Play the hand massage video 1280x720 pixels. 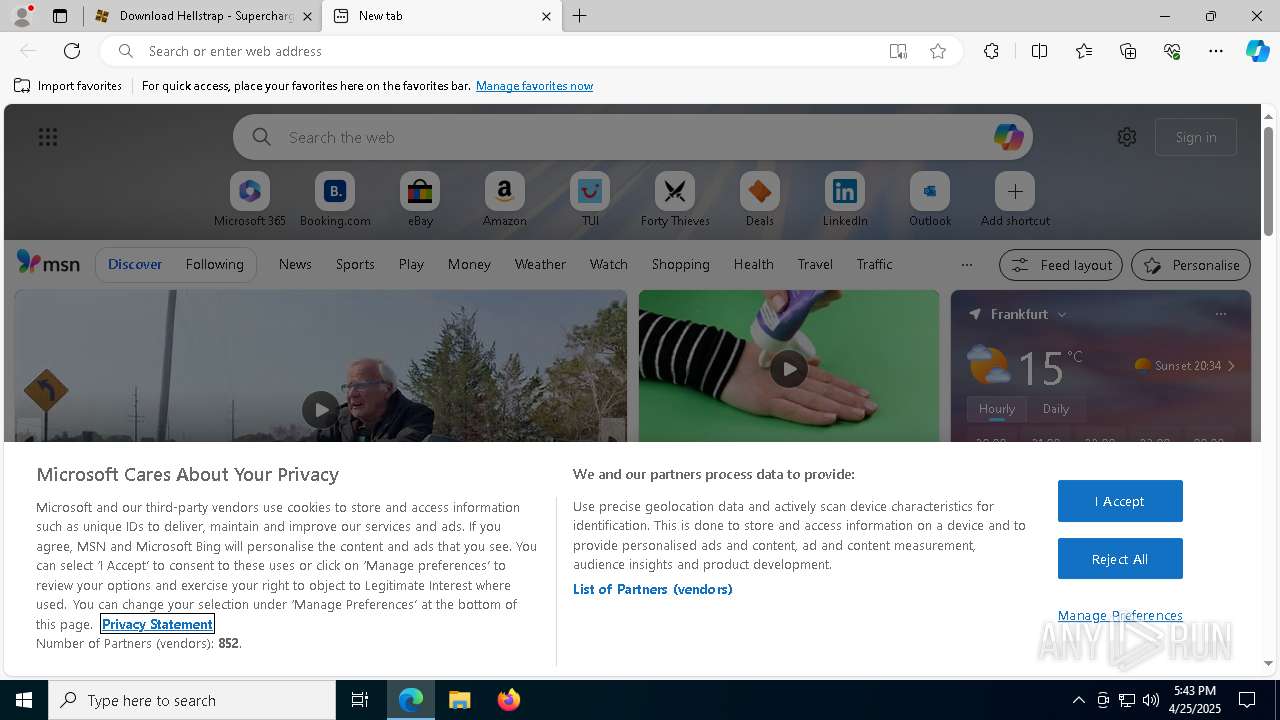point(789,369)
